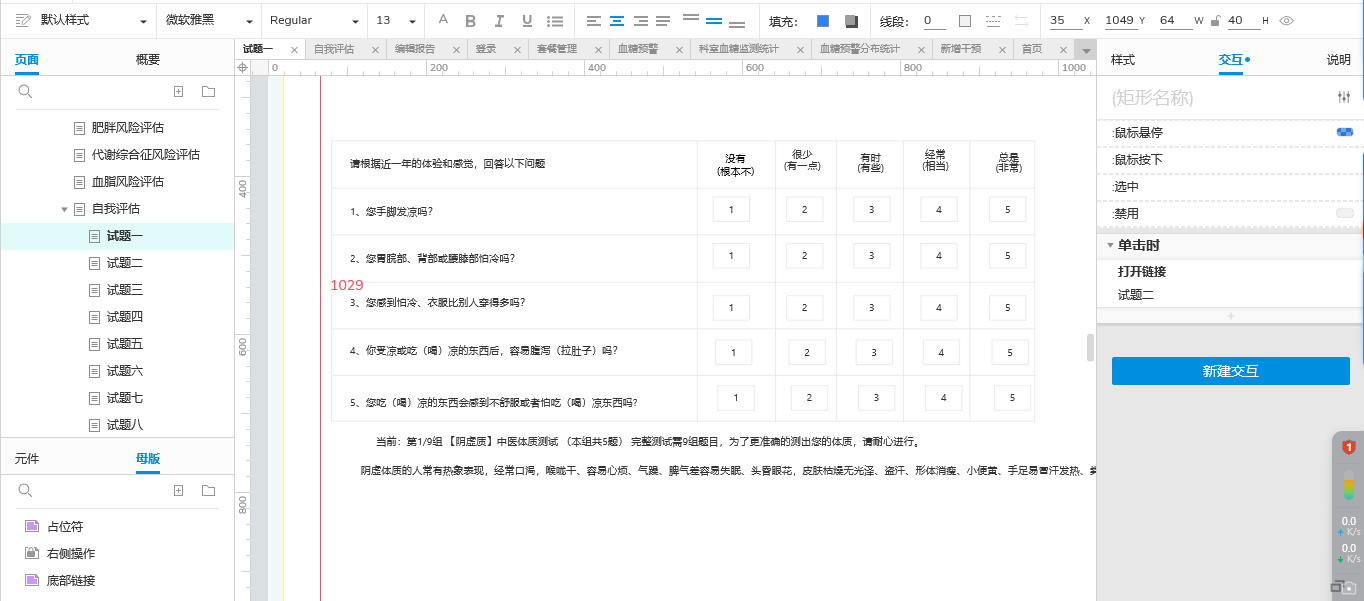
Task: Open the line color box icon
Action: click(x=965, y=21)
